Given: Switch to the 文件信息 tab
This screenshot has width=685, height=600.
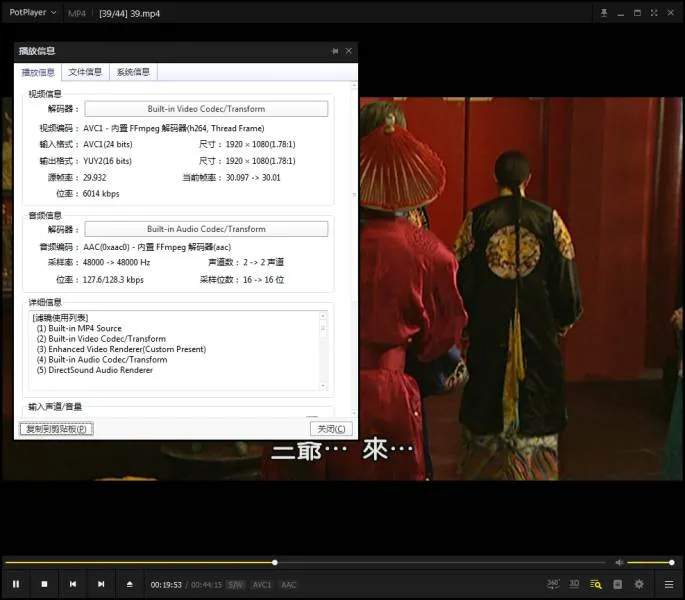Looking at the screenshot, I should [x=85, y=72].
